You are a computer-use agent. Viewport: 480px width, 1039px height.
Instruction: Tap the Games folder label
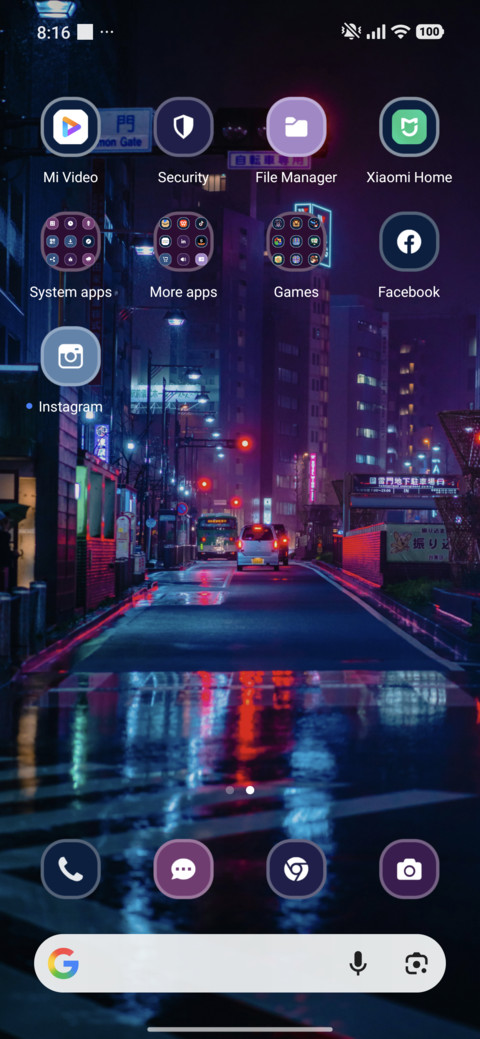pyautogui.click(x=296, y=292)
